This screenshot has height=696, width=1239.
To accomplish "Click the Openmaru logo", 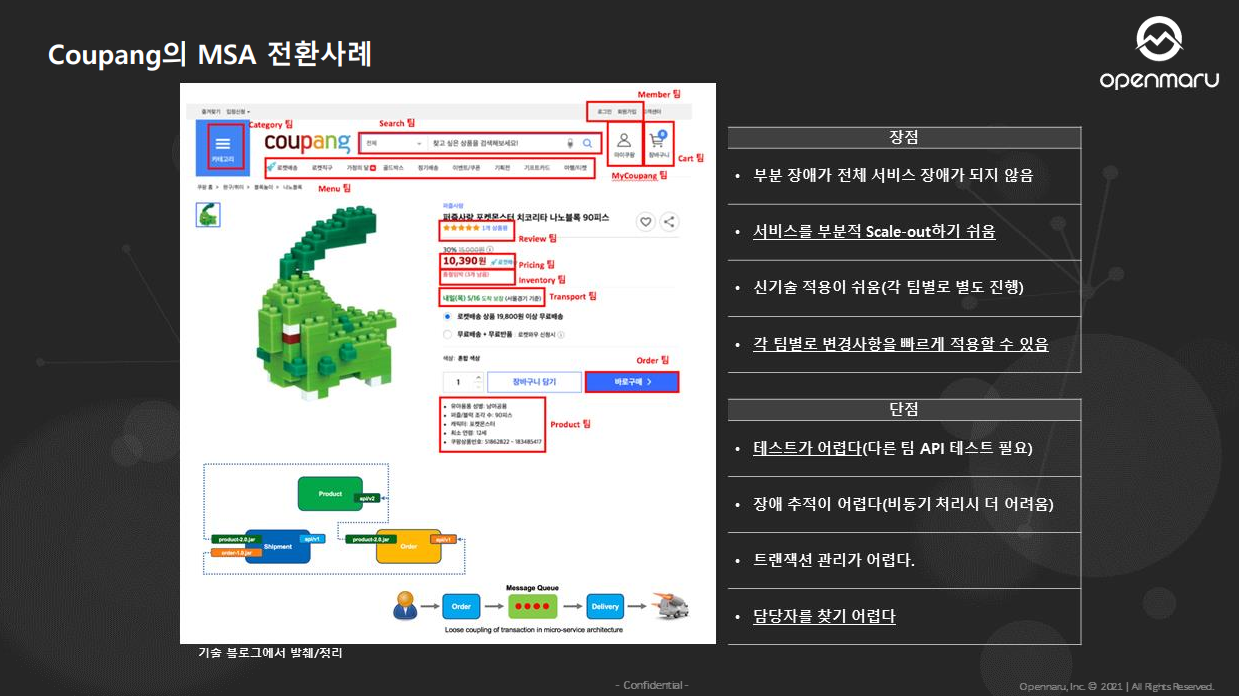I will tap(1159, 53).
